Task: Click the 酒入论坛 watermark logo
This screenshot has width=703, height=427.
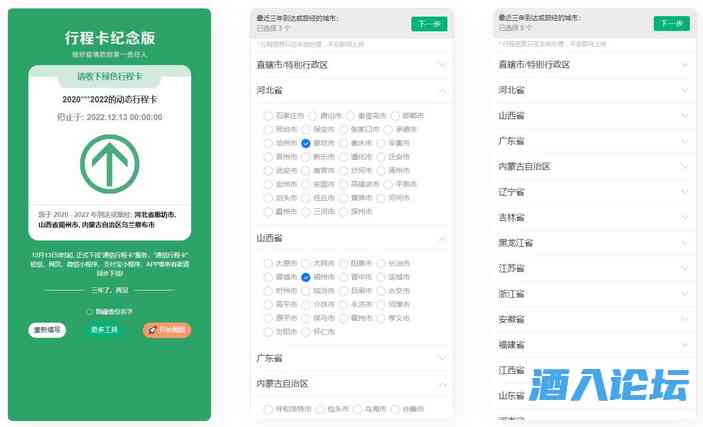Action: (610, 384)
